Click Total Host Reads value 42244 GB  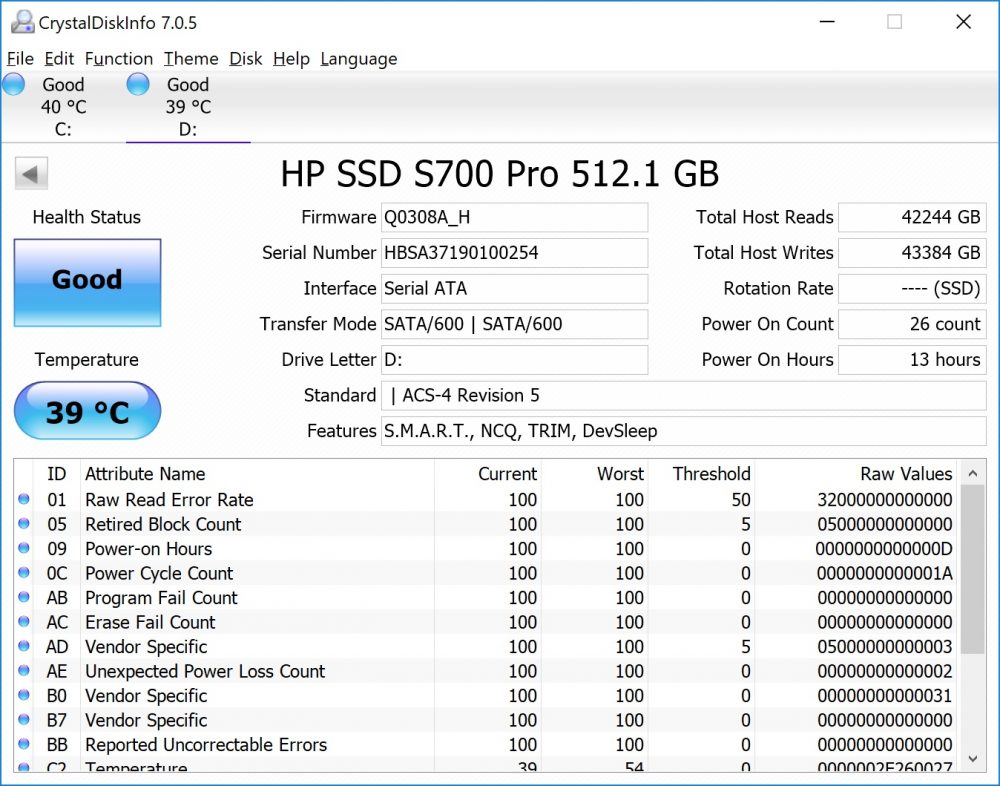[912, 218]
